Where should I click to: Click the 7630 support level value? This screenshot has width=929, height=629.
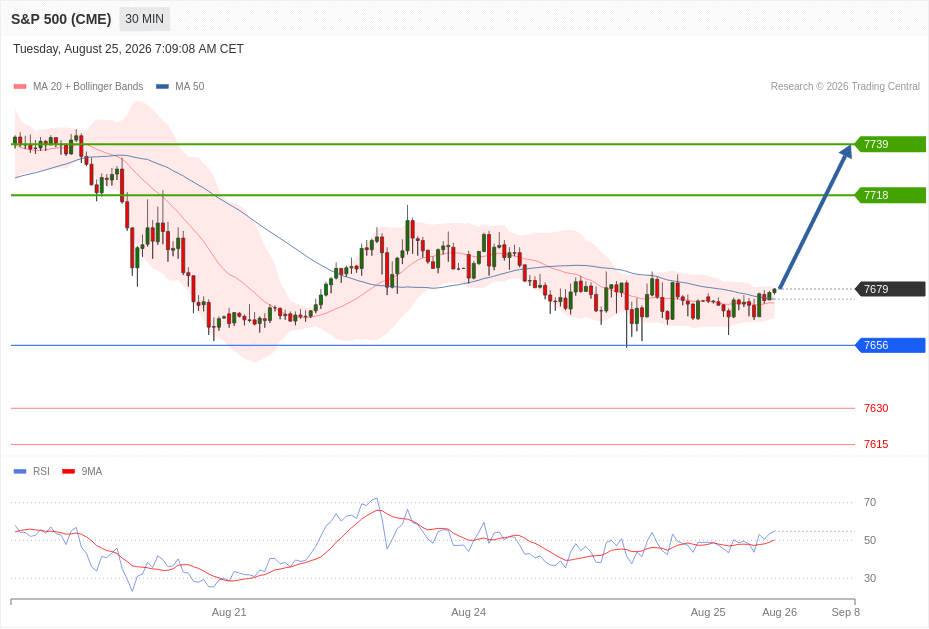tap(876, 408)
